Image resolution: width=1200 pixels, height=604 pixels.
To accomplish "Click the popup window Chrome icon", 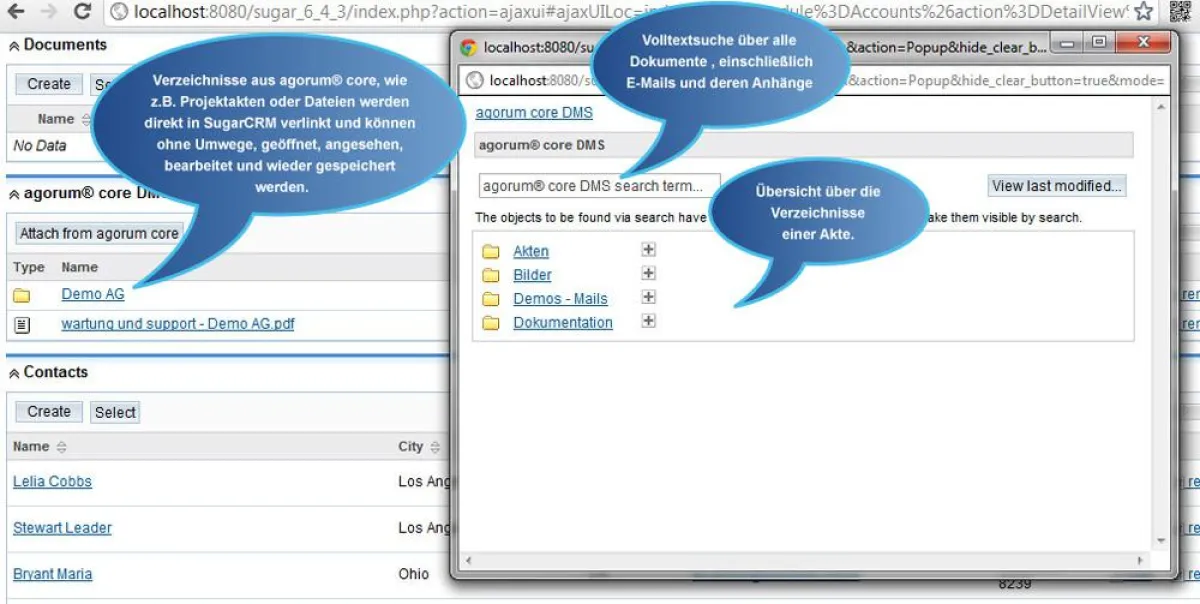I will [468, 47].
